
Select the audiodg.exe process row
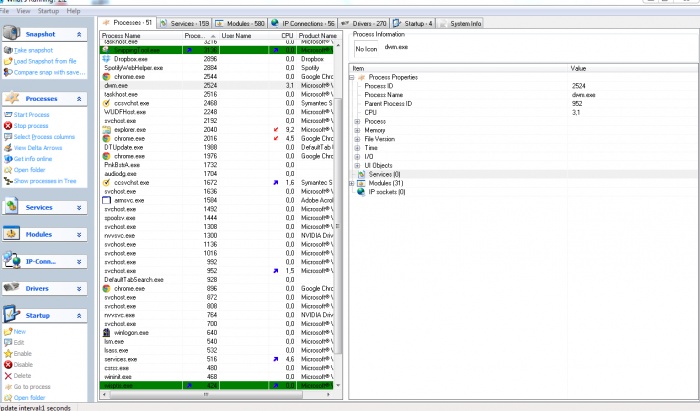pos(217,174)
